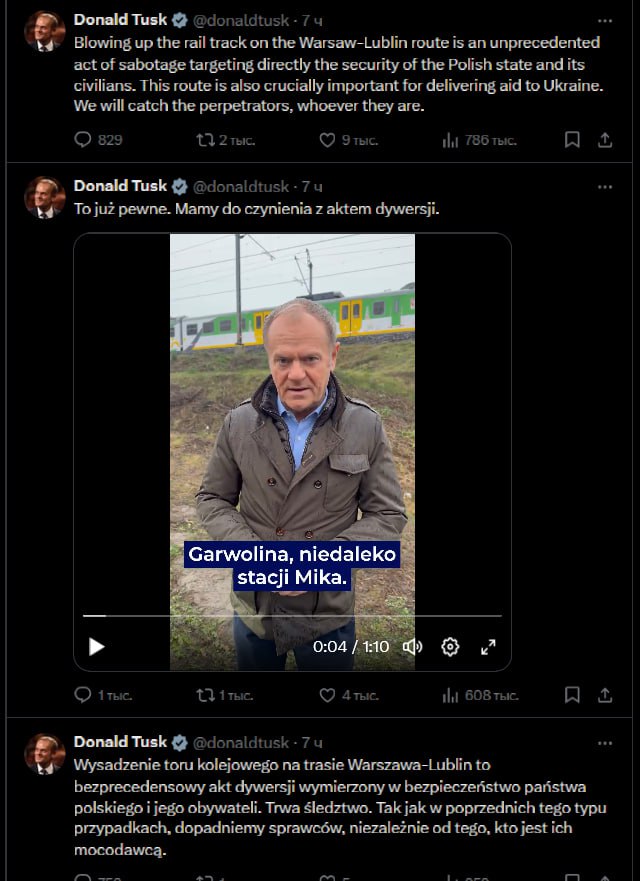This screenshot has height=881, width=640.
Task: Open the more options menu on bottom tweet
Action: point(603,742)
